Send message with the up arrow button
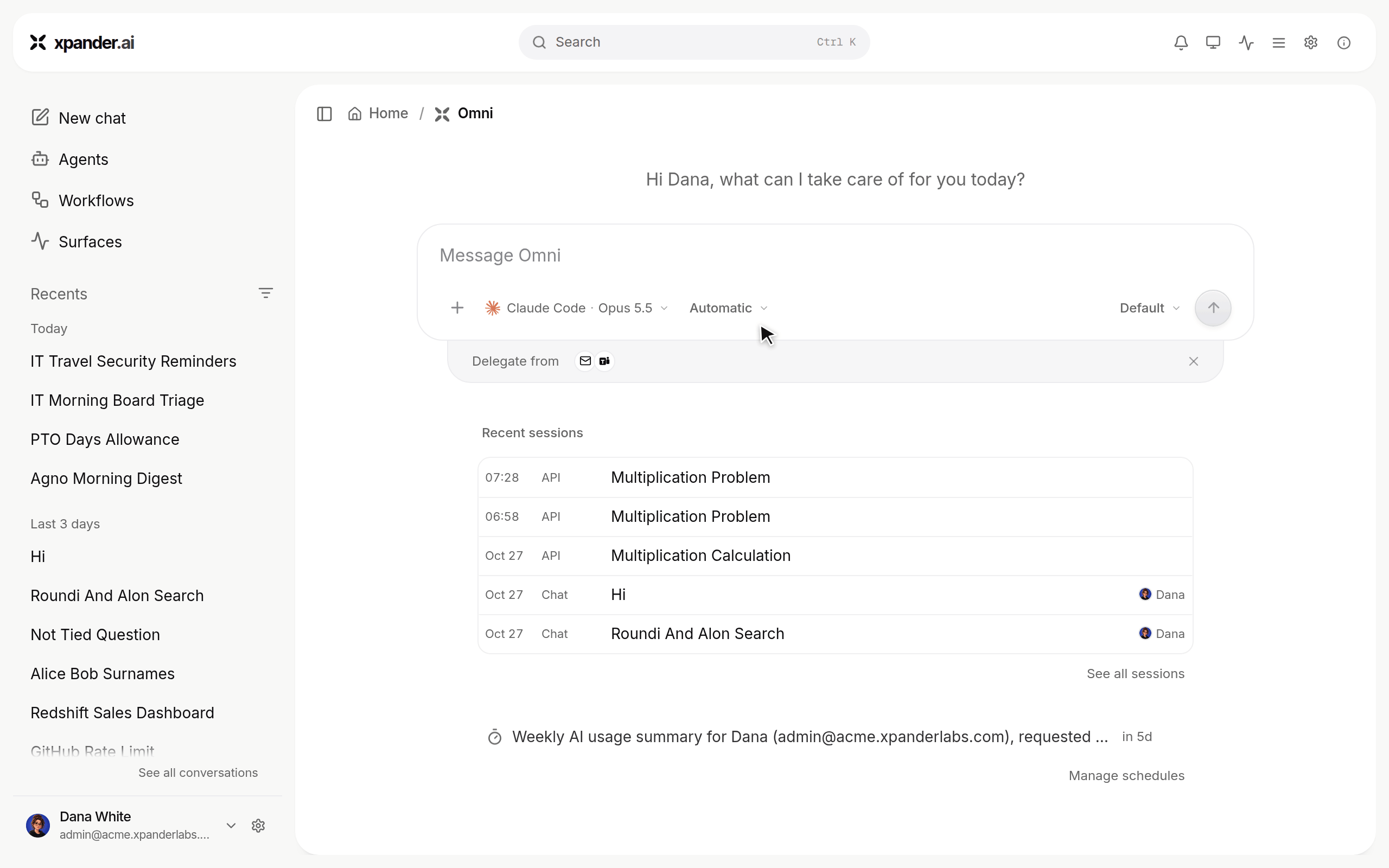The height and width of the screenshot is (868, 1389). click(1213, 308)
